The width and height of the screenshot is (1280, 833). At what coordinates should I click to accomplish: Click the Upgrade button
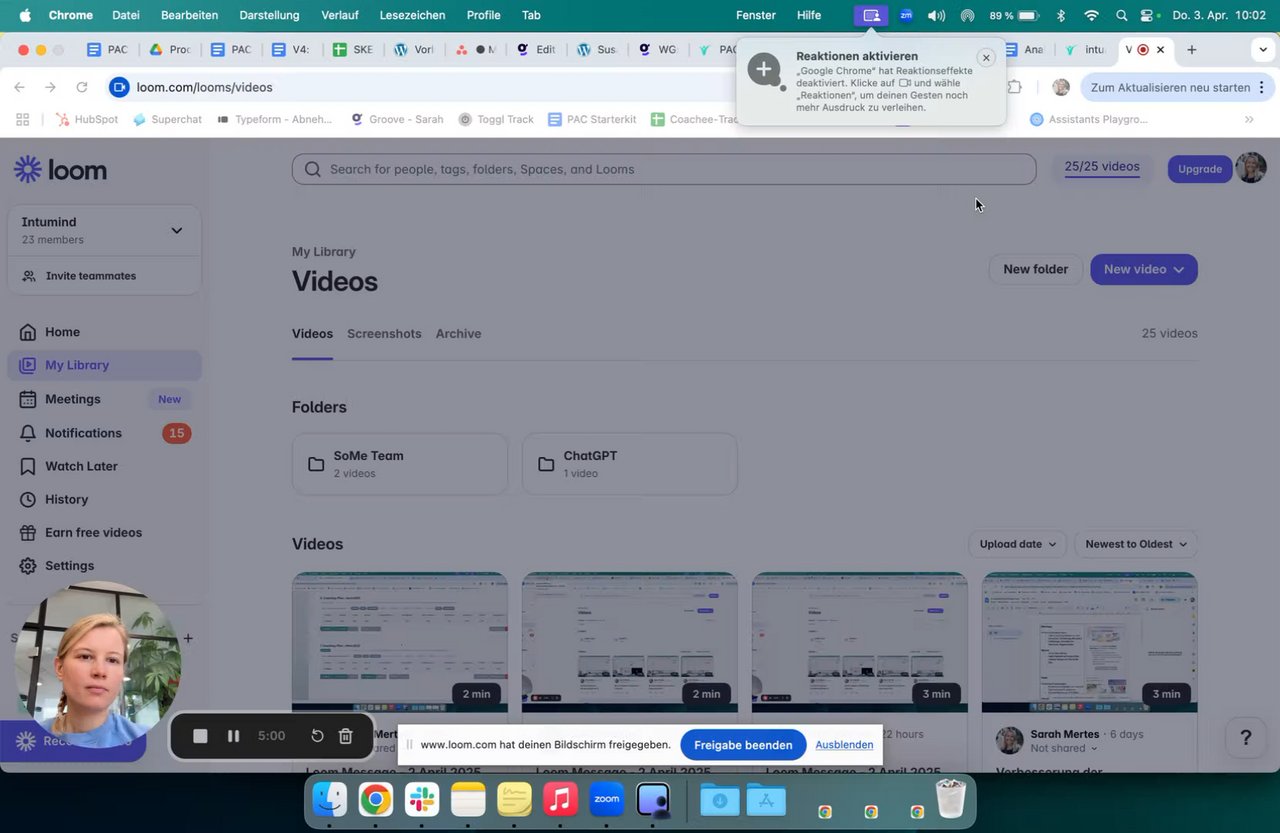click(x=1200, y=169)
